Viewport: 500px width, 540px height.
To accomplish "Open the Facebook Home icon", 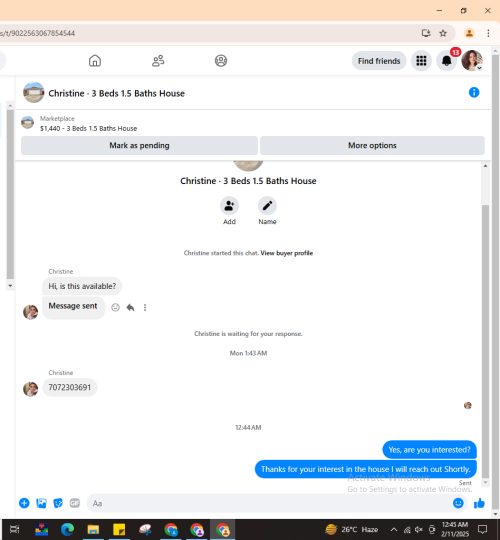I will [x=95, y=61].
